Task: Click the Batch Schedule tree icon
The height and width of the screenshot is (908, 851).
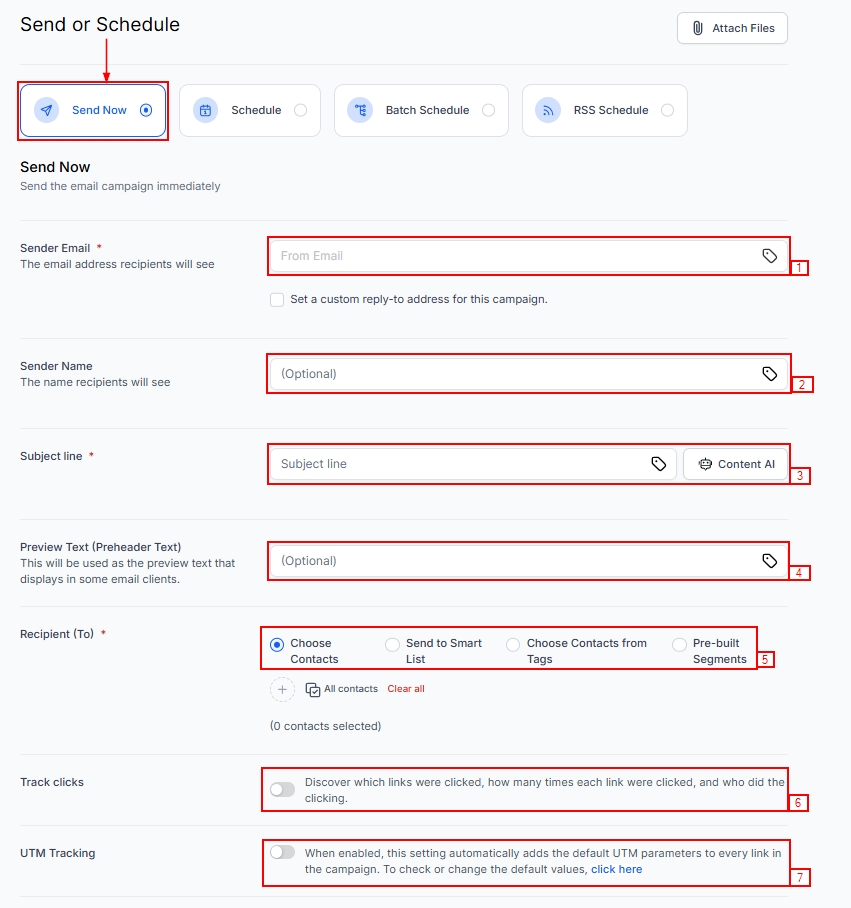Action: point(360,110)
